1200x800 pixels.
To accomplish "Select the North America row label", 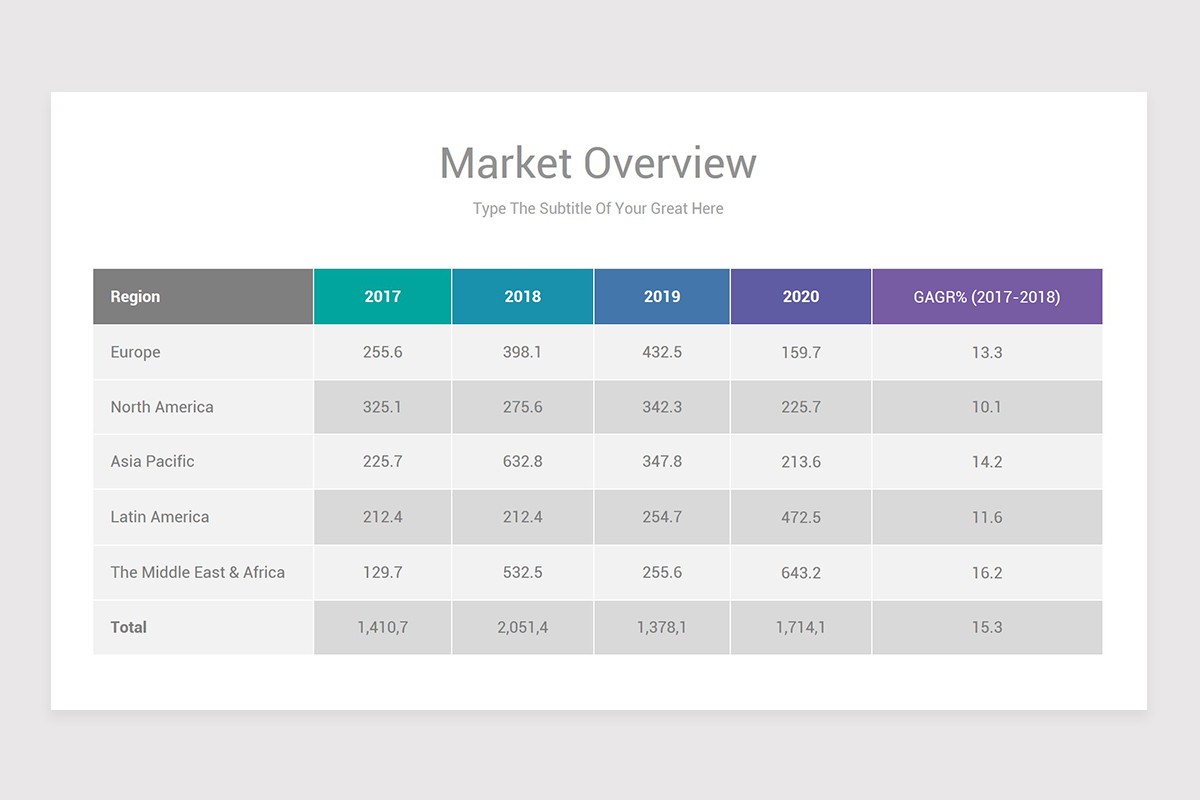I will pos(161,407).
